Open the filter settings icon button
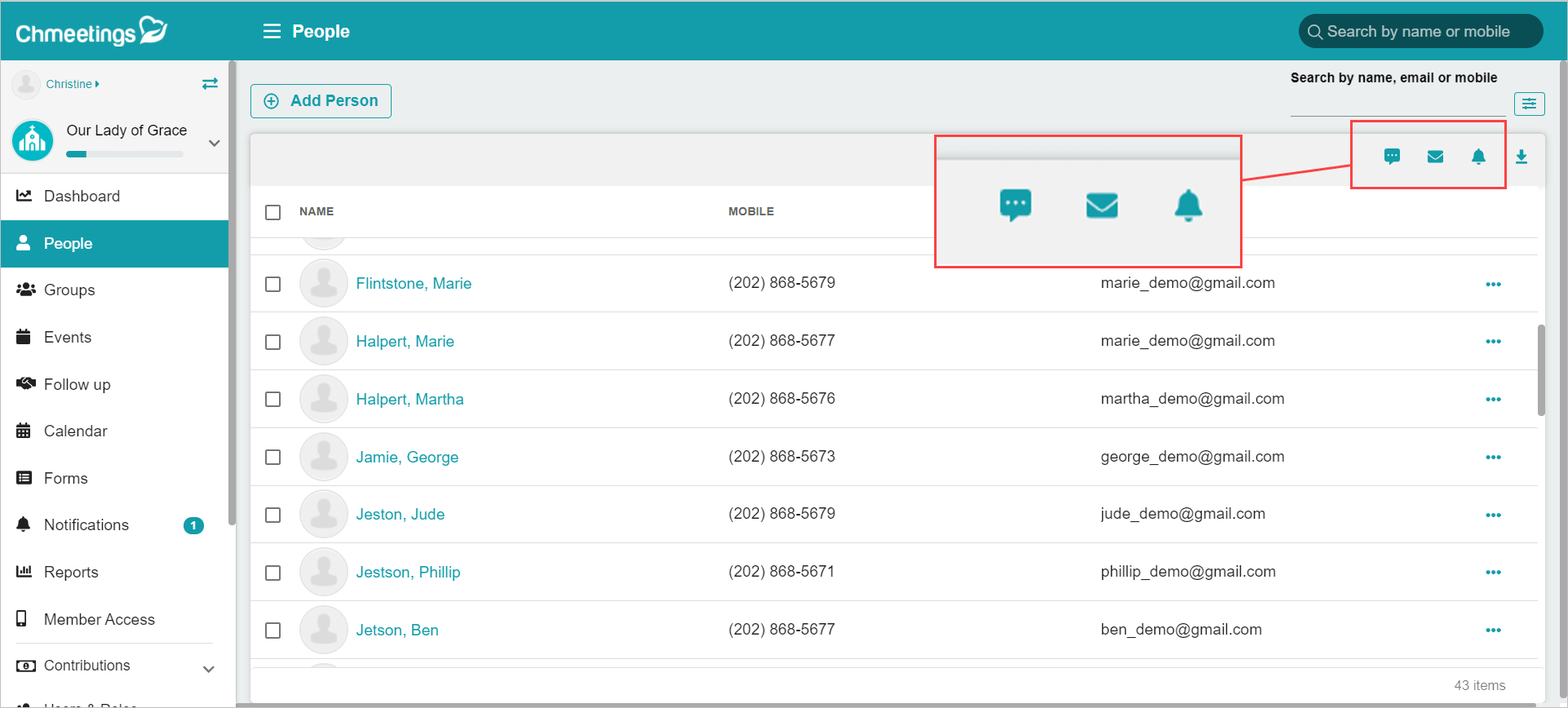This screenshot has width=1568, height=708. click(1529, 104)
